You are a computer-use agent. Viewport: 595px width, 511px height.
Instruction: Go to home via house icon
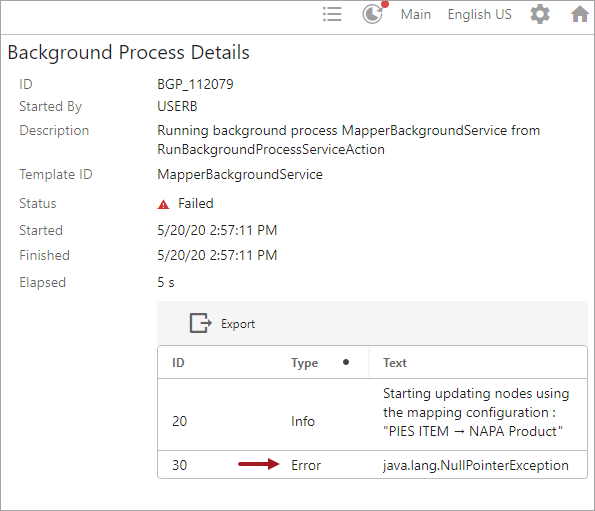pos(580,14)
